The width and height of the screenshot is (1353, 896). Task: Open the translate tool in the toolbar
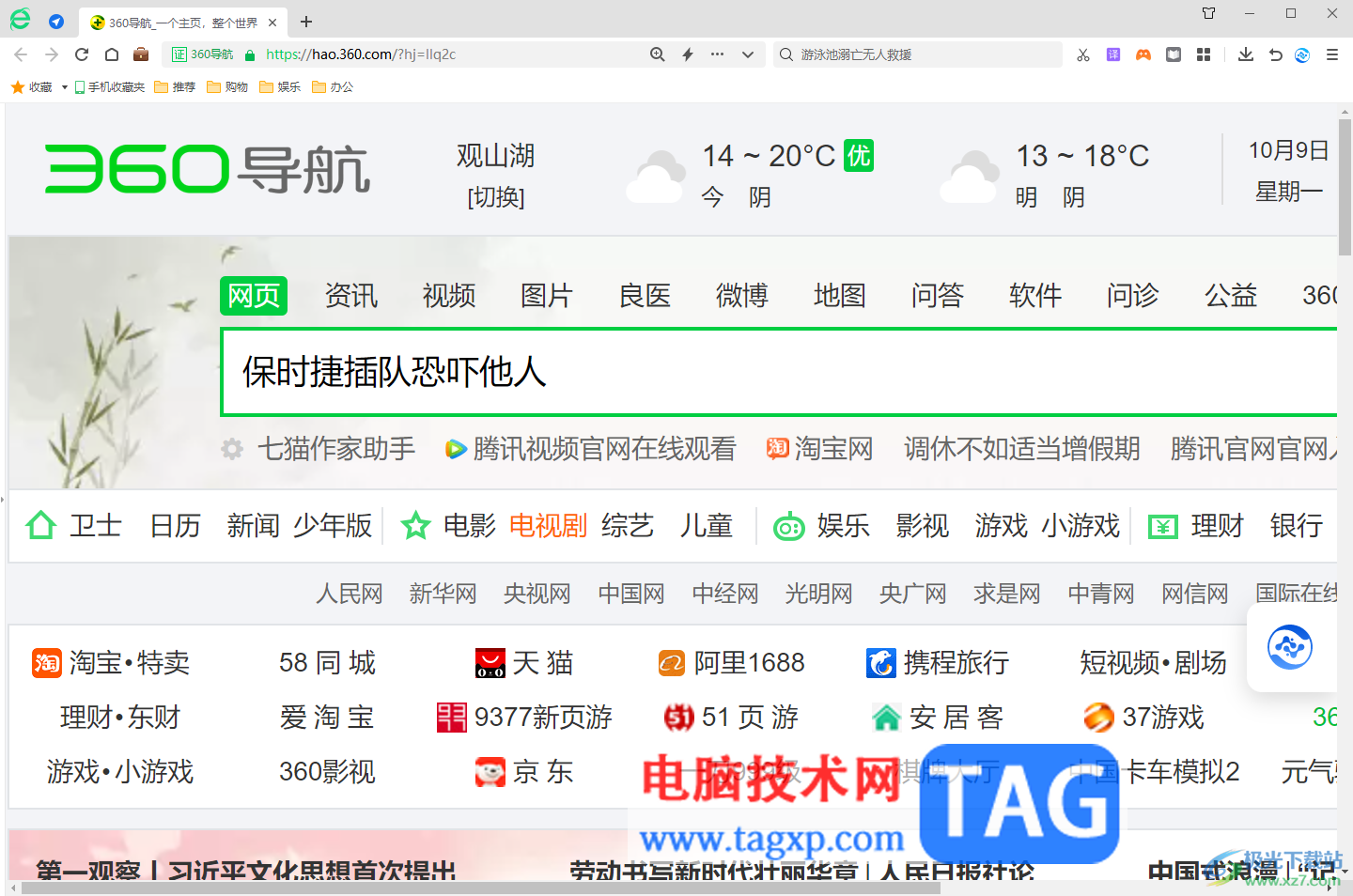1112,54
